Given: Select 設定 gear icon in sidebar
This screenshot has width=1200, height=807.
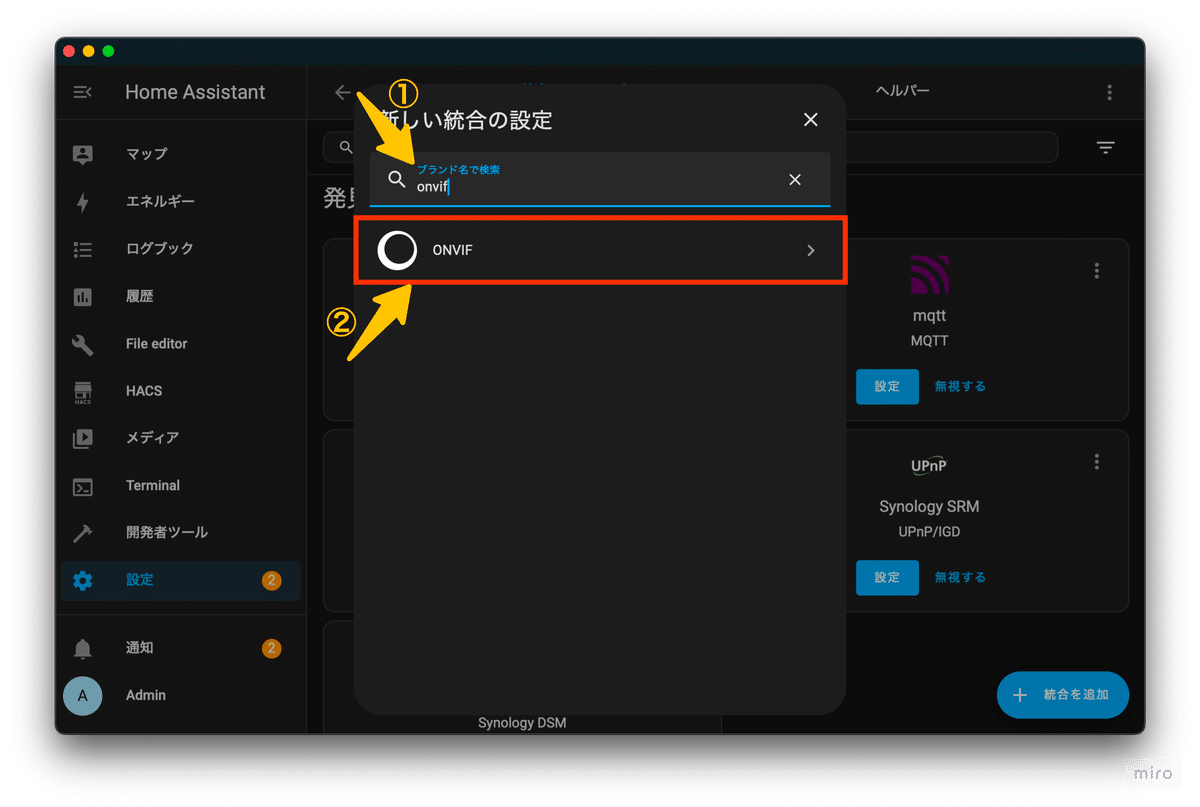Looking at the screenshot, I should (x=83, y=580).
